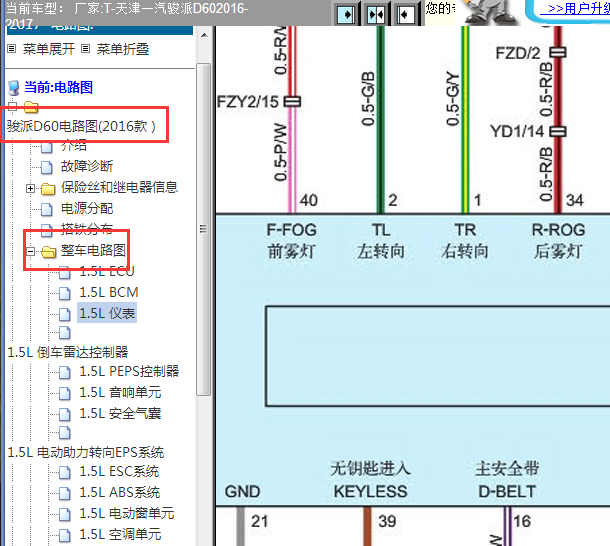Click the 电动助力转向EPS系统 document icon
The image size is (610, 546).
coord(65,433)
